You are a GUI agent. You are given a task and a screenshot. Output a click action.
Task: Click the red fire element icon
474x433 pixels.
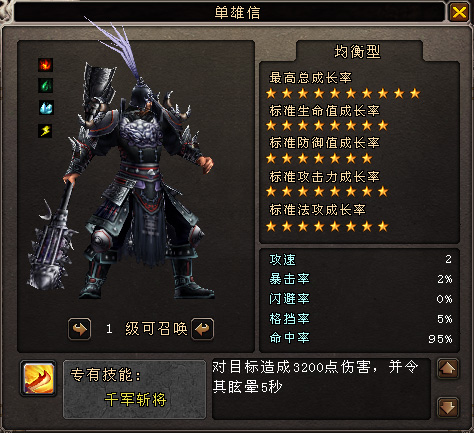[x=45, y=65]
